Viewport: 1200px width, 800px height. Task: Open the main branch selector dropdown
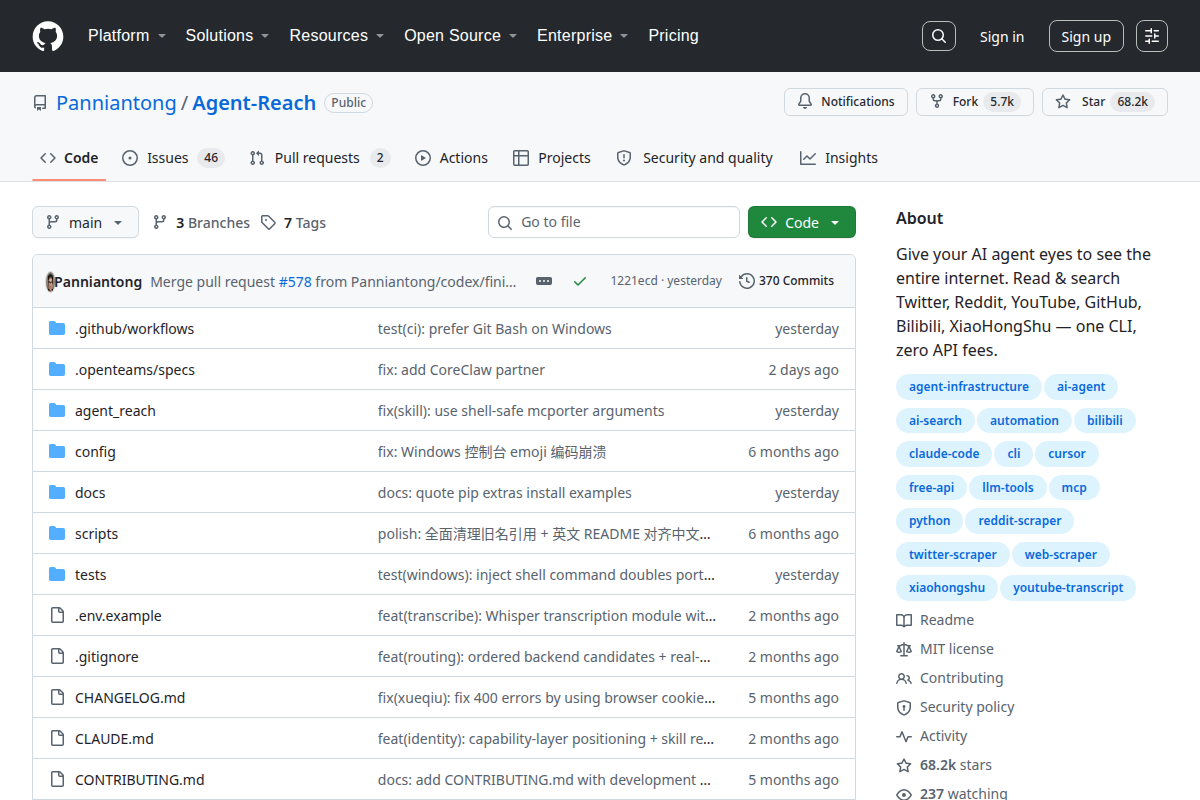click(85, 222)
